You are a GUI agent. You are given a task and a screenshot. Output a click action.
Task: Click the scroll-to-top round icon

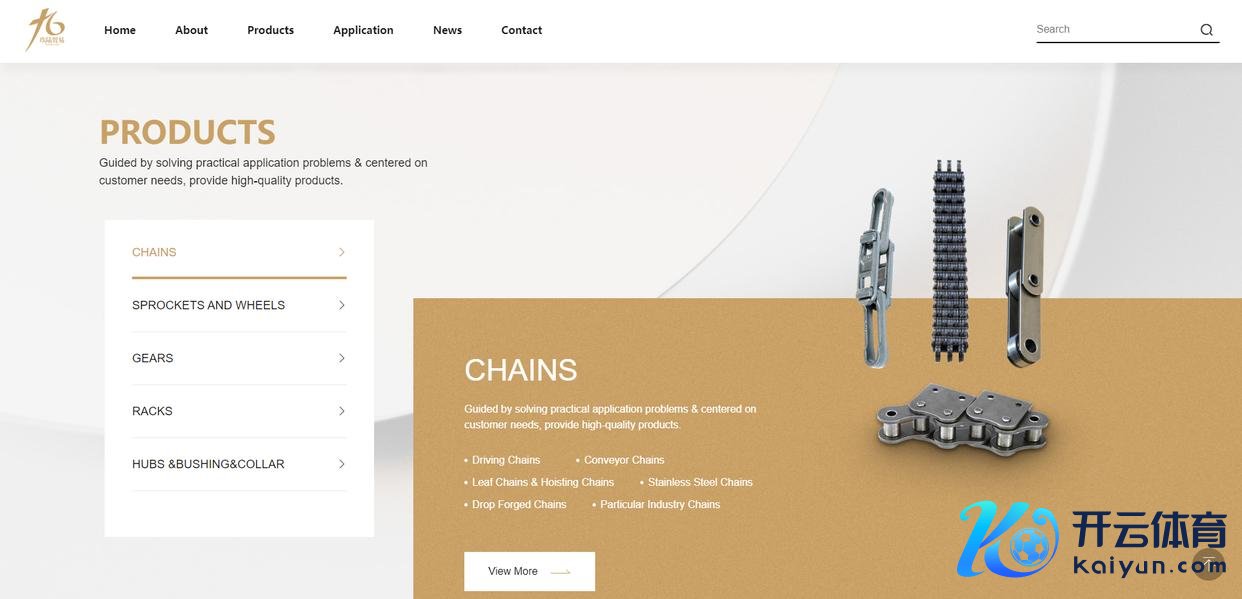1208,564
